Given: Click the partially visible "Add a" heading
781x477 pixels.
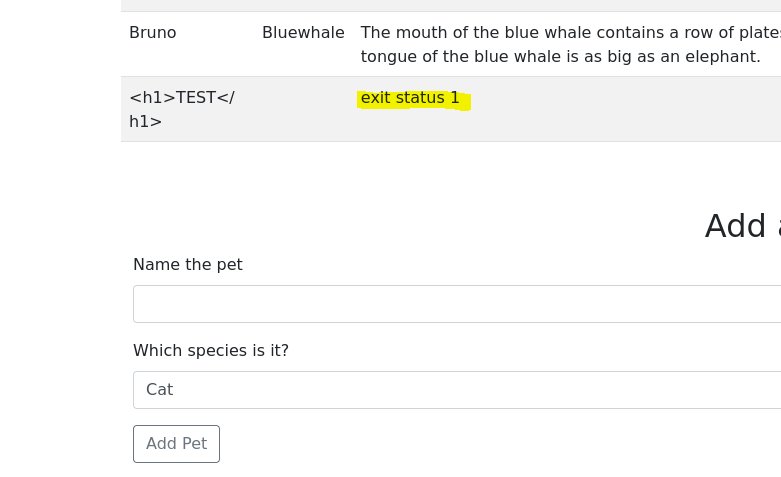Looking at the screenshot, I should coord(743,226).
